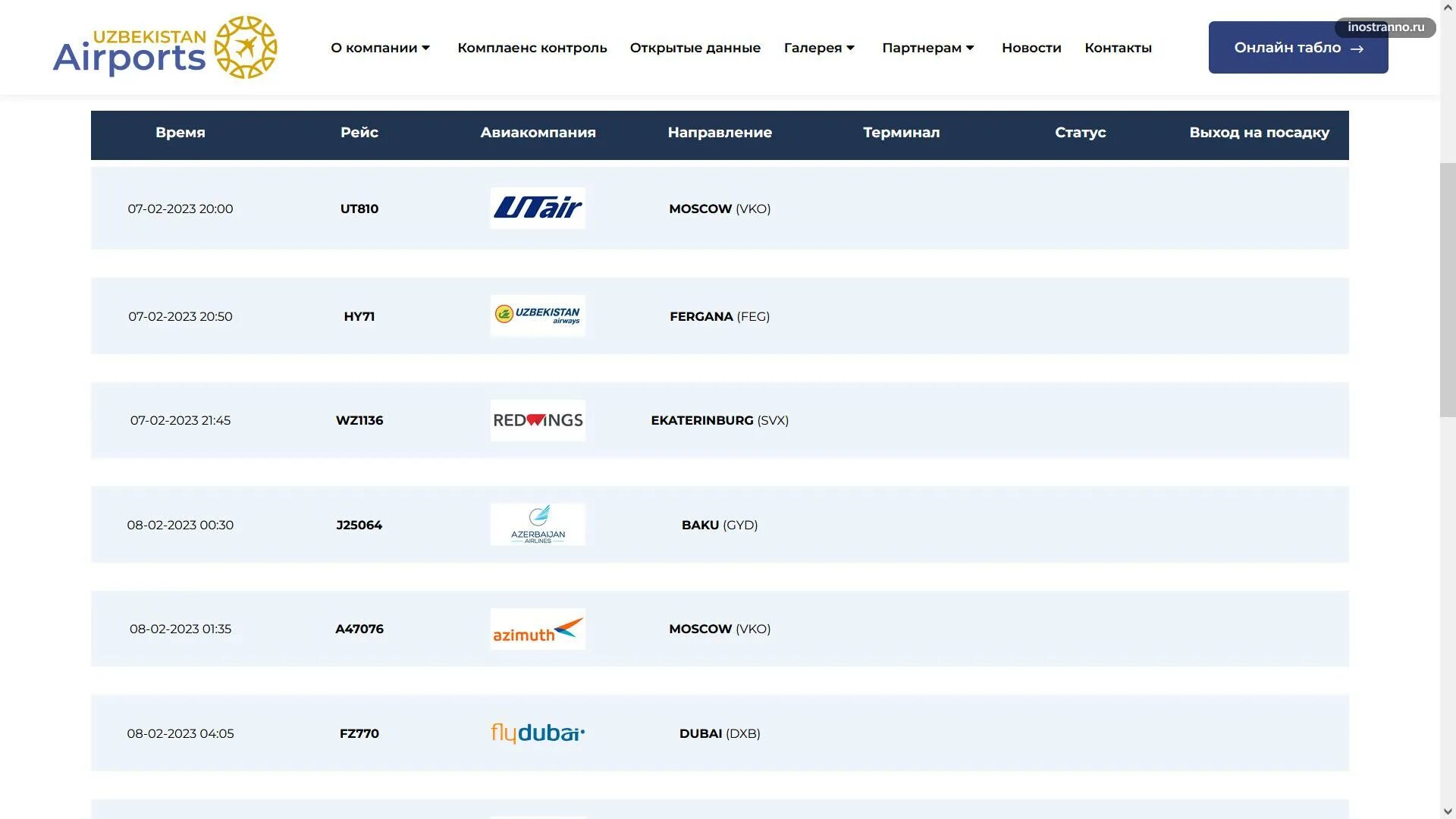Viewport: 1456px width, 819px height.
Task: Expand the Галерея dropdown menu
Action: click(x=820, y=48)
